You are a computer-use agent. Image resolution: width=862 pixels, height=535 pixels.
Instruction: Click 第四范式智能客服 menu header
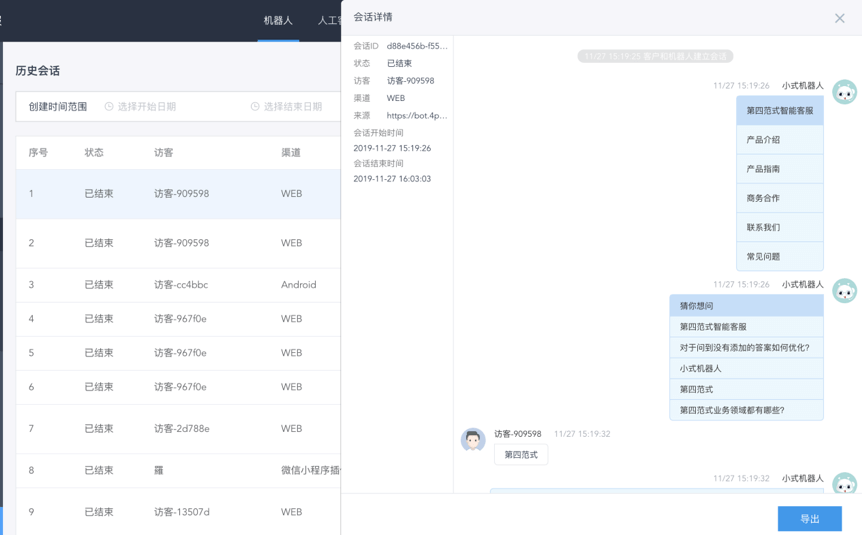pyautogui.click(x=780, y=111)
